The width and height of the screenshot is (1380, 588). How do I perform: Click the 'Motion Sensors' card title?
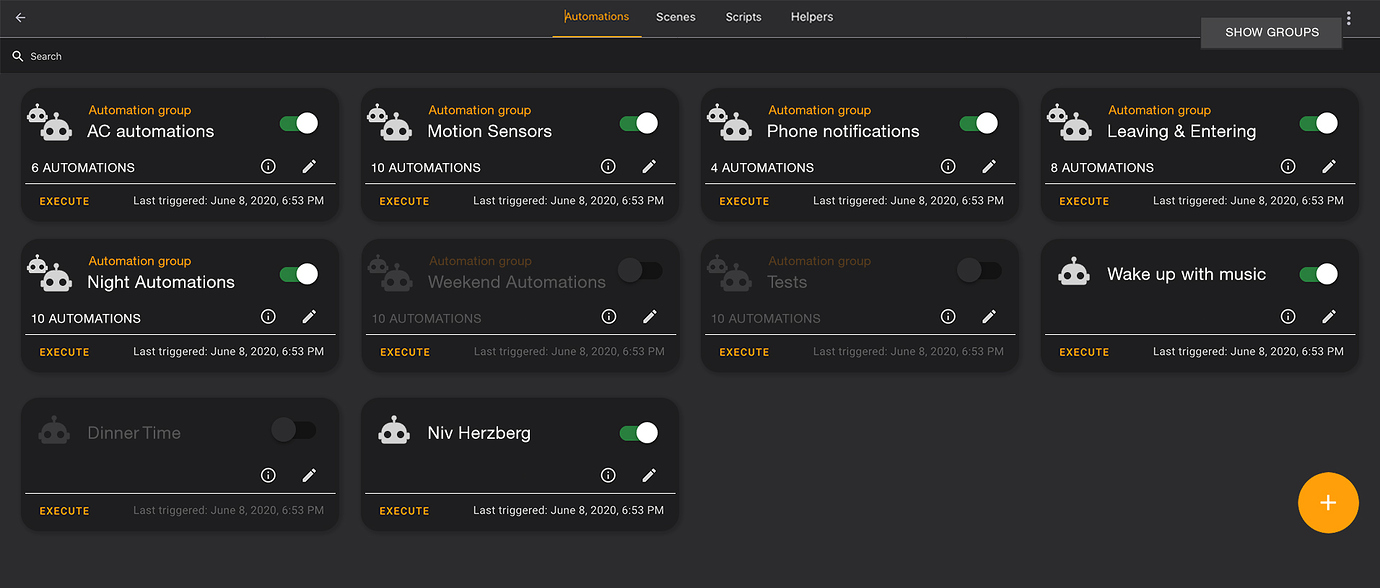click(x=490, y=131)
